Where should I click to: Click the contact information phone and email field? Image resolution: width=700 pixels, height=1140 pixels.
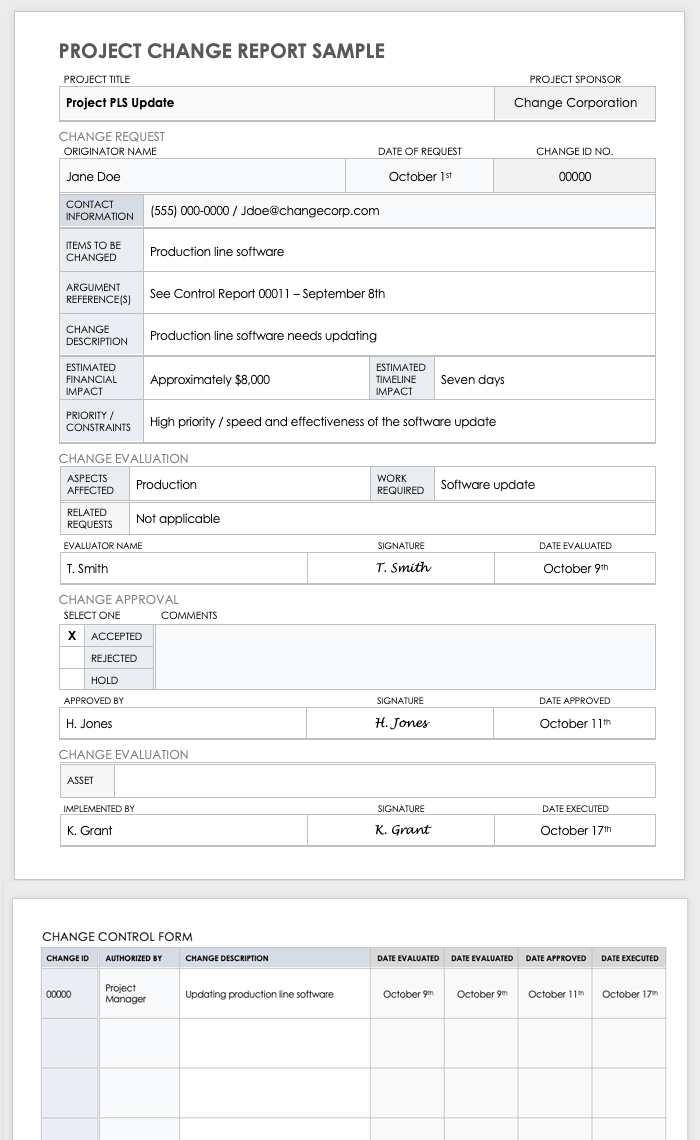coord(400,211)
